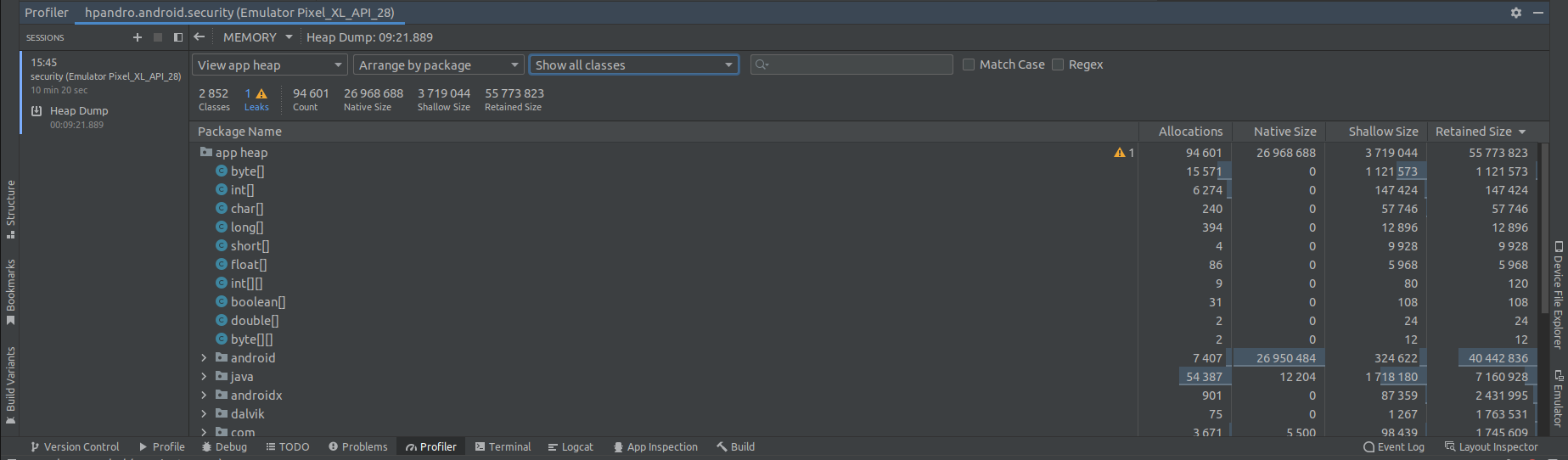
Task: Start a new profiling session with plus icon
Action: [138, 37]
